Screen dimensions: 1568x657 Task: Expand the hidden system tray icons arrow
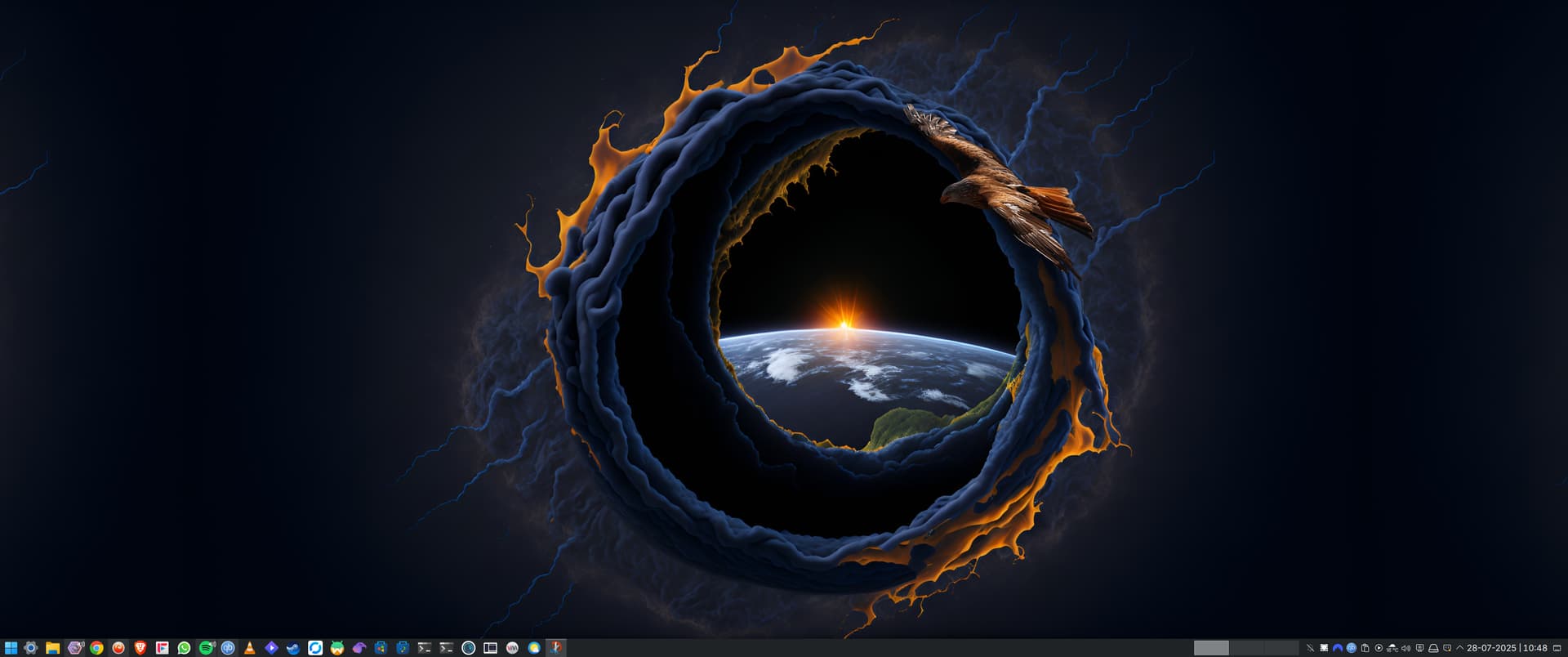coord(1459,648)
